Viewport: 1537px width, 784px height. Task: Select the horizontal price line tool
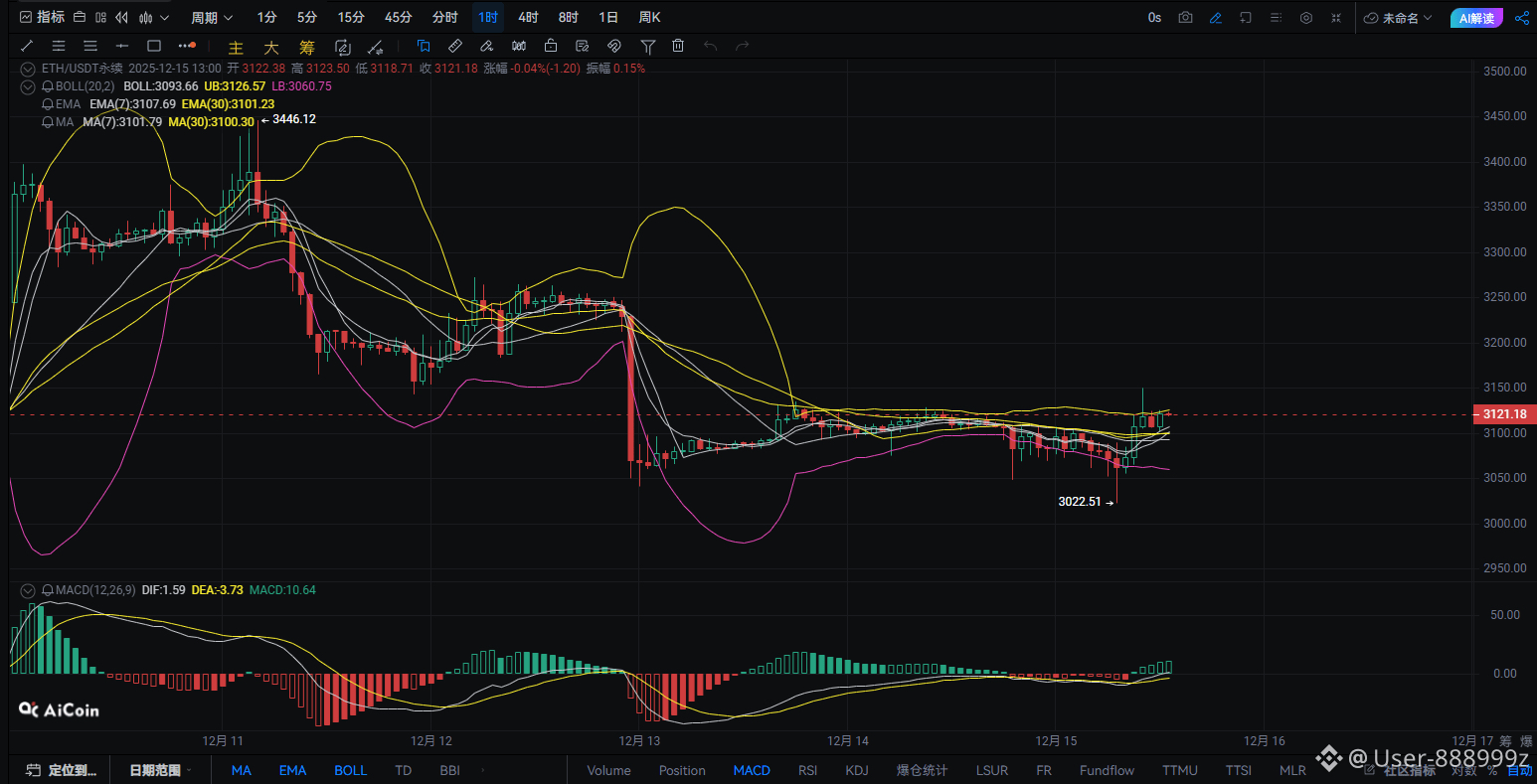(122, 46)
